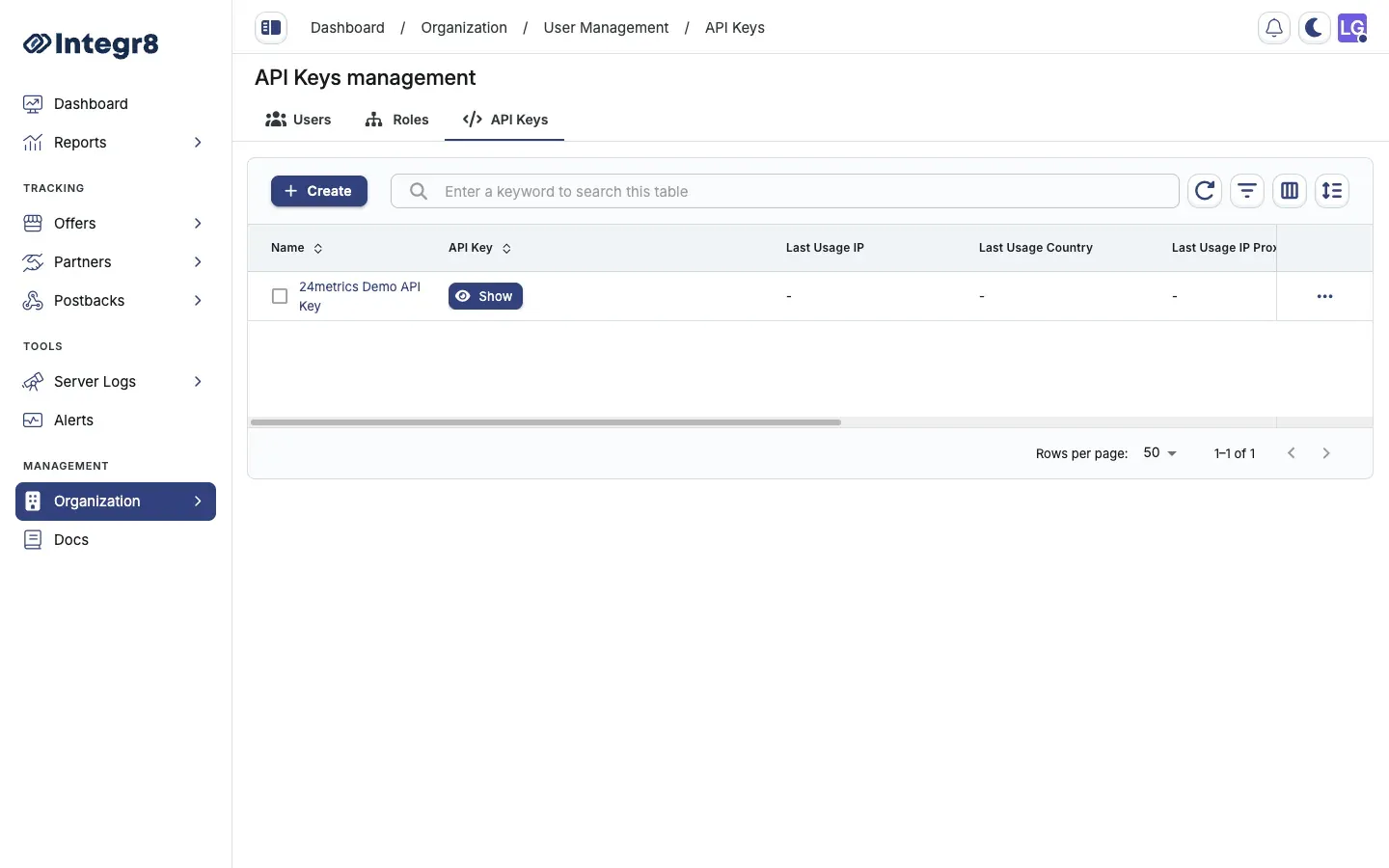
Task: Expand Organization submenu chevron
Action: 198,502
